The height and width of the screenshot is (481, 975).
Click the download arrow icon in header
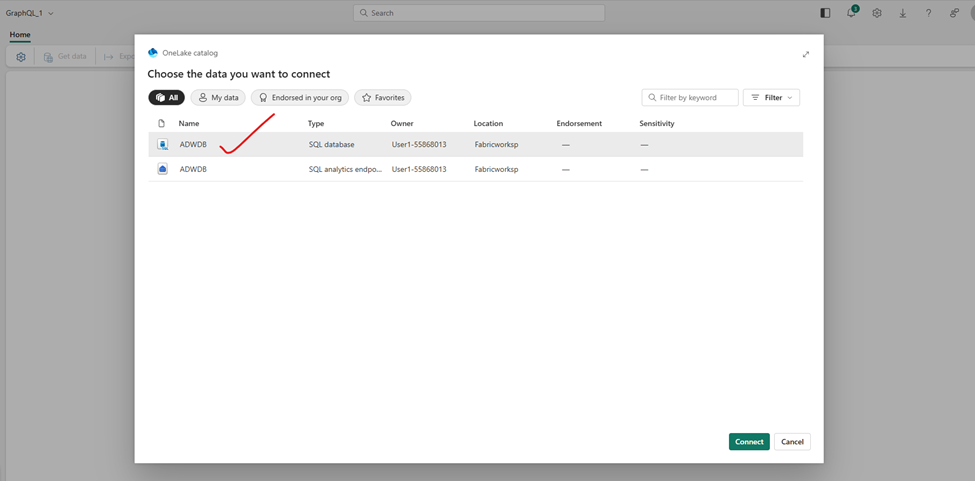903,13
